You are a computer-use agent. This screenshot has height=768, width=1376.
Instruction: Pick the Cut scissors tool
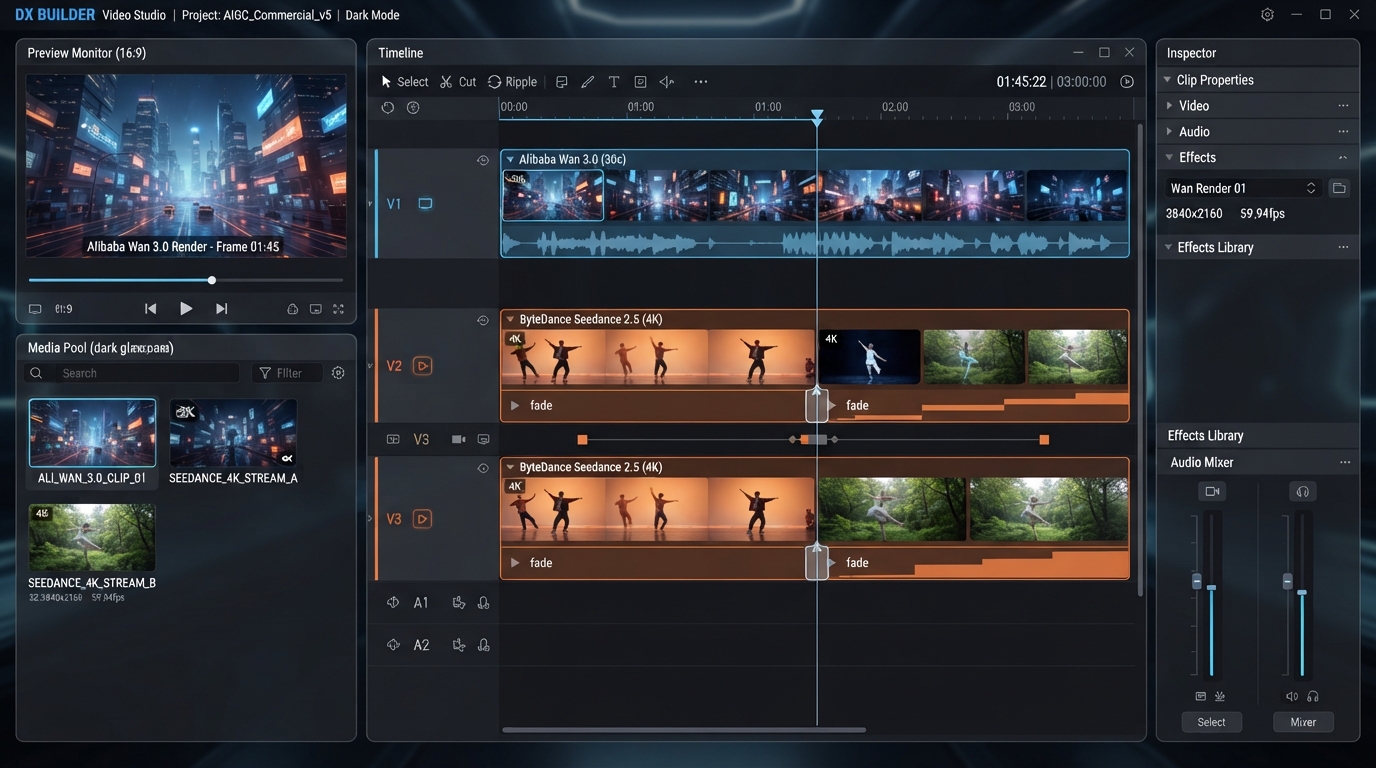[458, 82]
